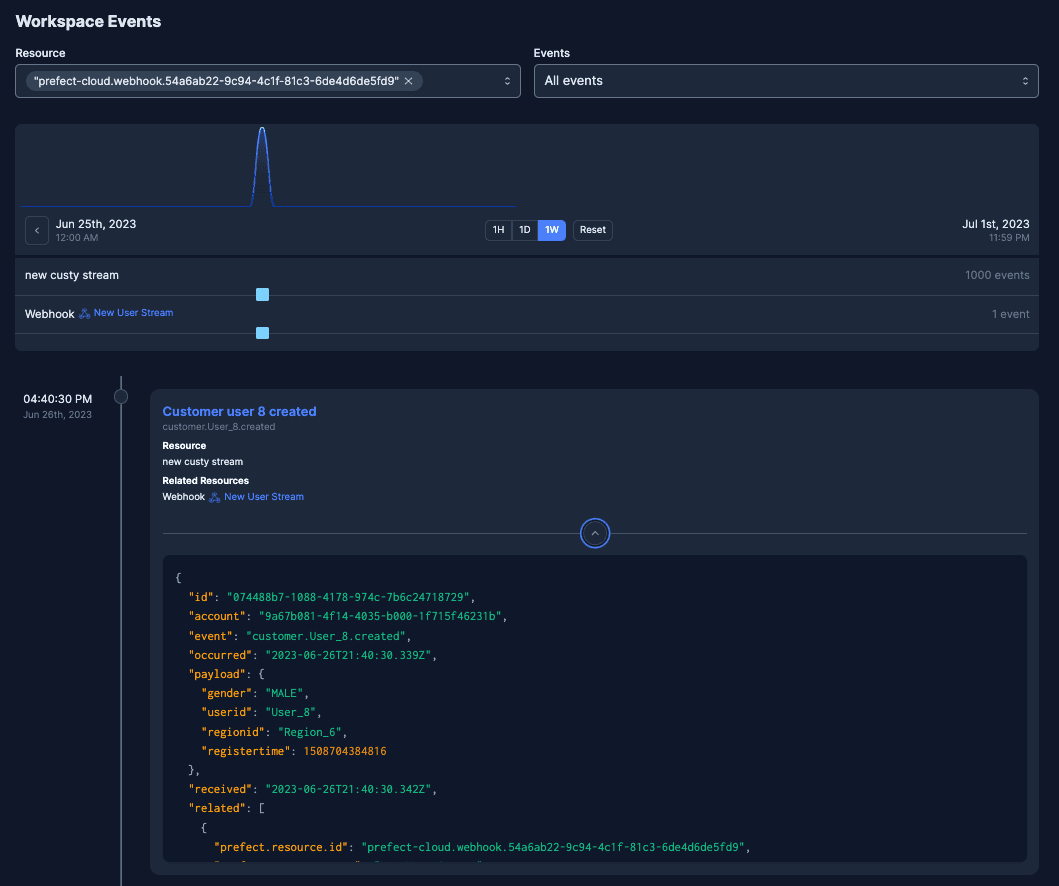This screenshot has width=1059, height=886.
Task: Click the Webhook row event marker
Action: [x=262, y=333]
